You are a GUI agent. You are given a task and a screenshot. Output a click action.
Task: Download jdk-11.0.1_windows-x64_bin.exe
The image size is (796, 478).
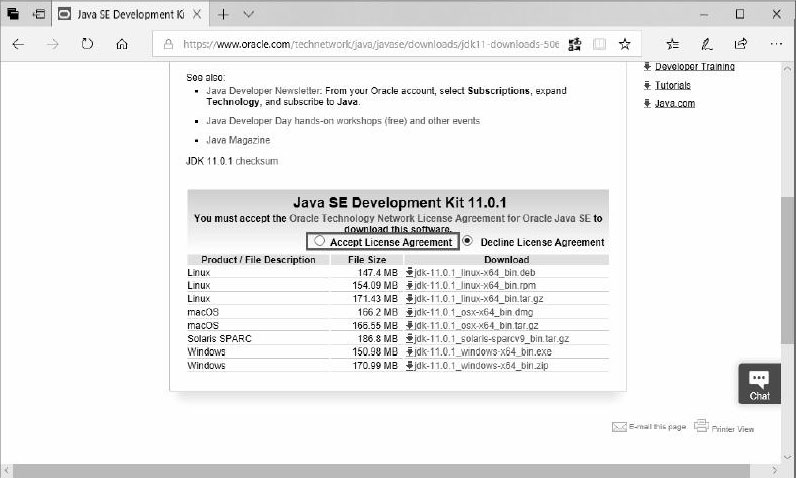483,352
